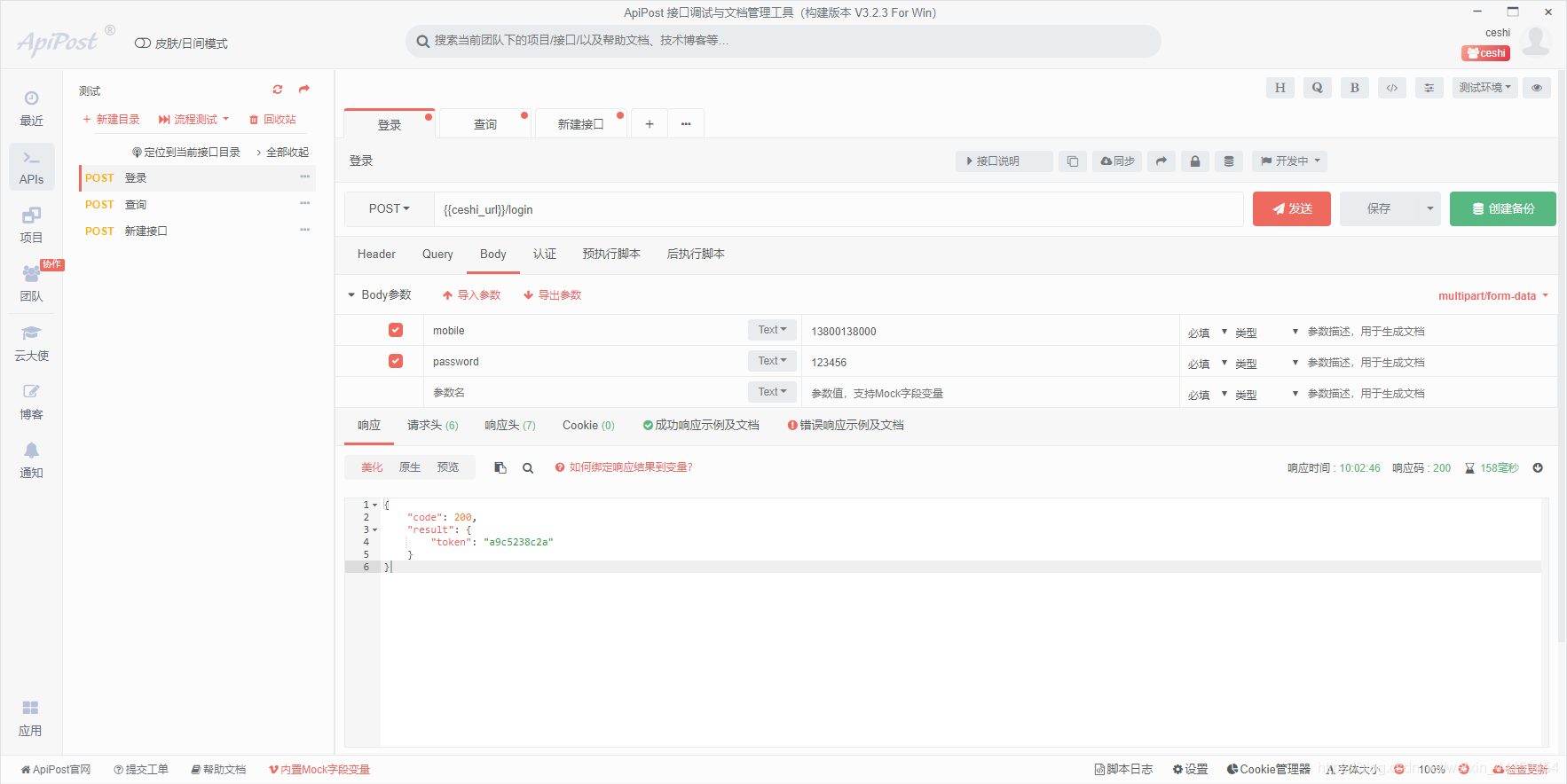Open the 开发中 status dropdown

tap(1291, 161)
